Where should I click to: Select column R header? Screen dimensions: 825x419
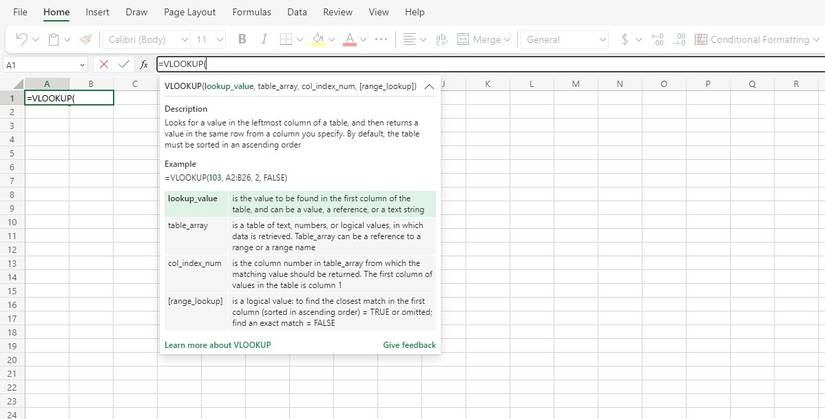pyautogui.click(x=796, y=84)
